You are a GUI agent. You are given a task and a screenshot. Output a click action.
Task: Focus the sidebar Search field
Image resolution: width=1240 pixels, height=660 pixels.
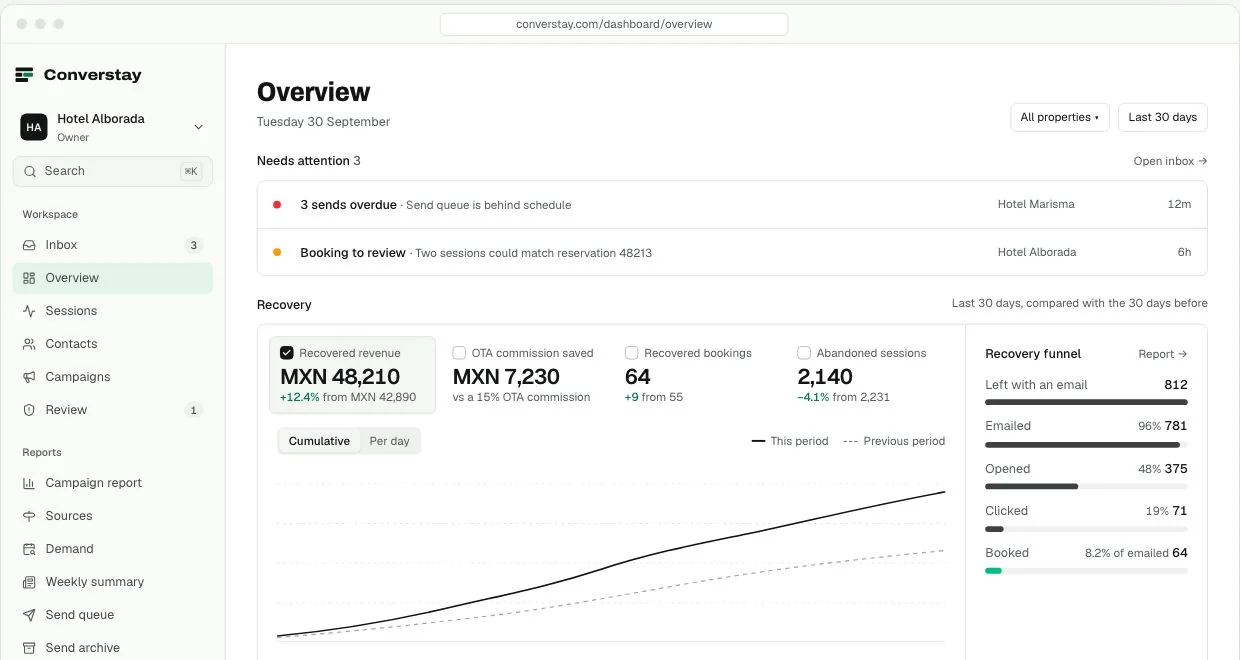113,171
